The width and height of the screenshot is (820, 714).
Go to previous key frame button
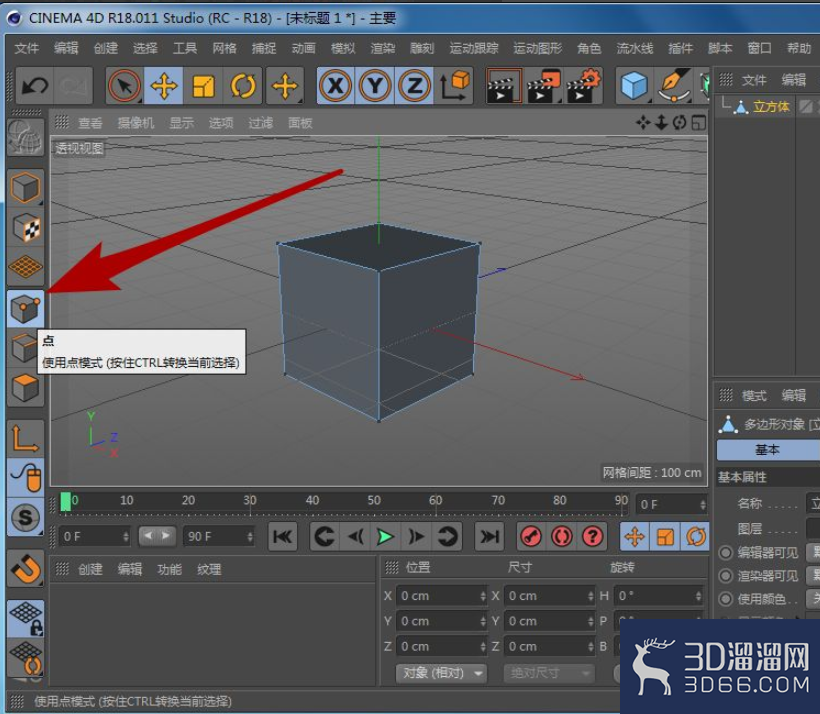click(325, 536)
